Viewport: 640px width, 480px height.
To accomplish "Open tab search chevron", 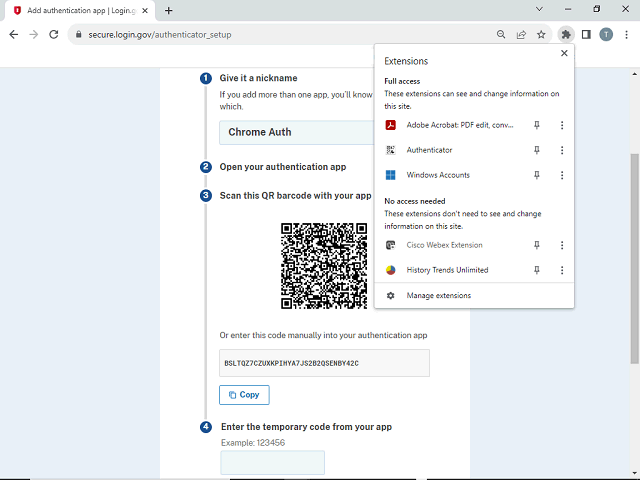I will (539, 9).
